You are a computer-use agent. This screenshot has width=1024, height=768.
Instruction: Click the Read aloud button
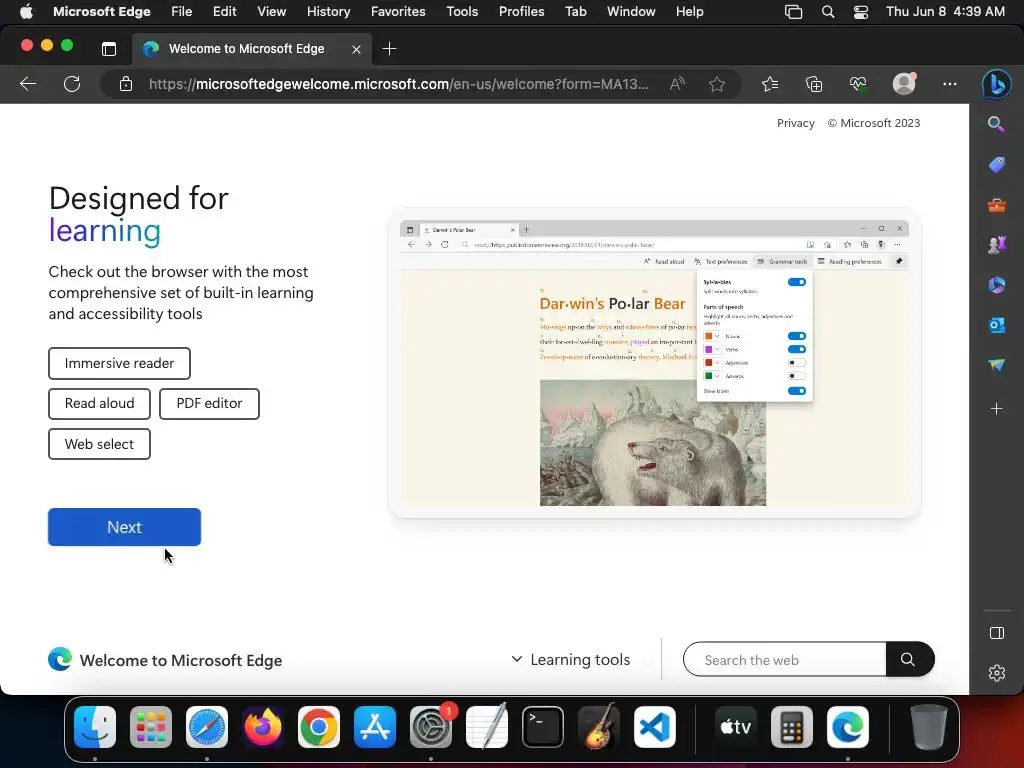(x=99, y=404)
